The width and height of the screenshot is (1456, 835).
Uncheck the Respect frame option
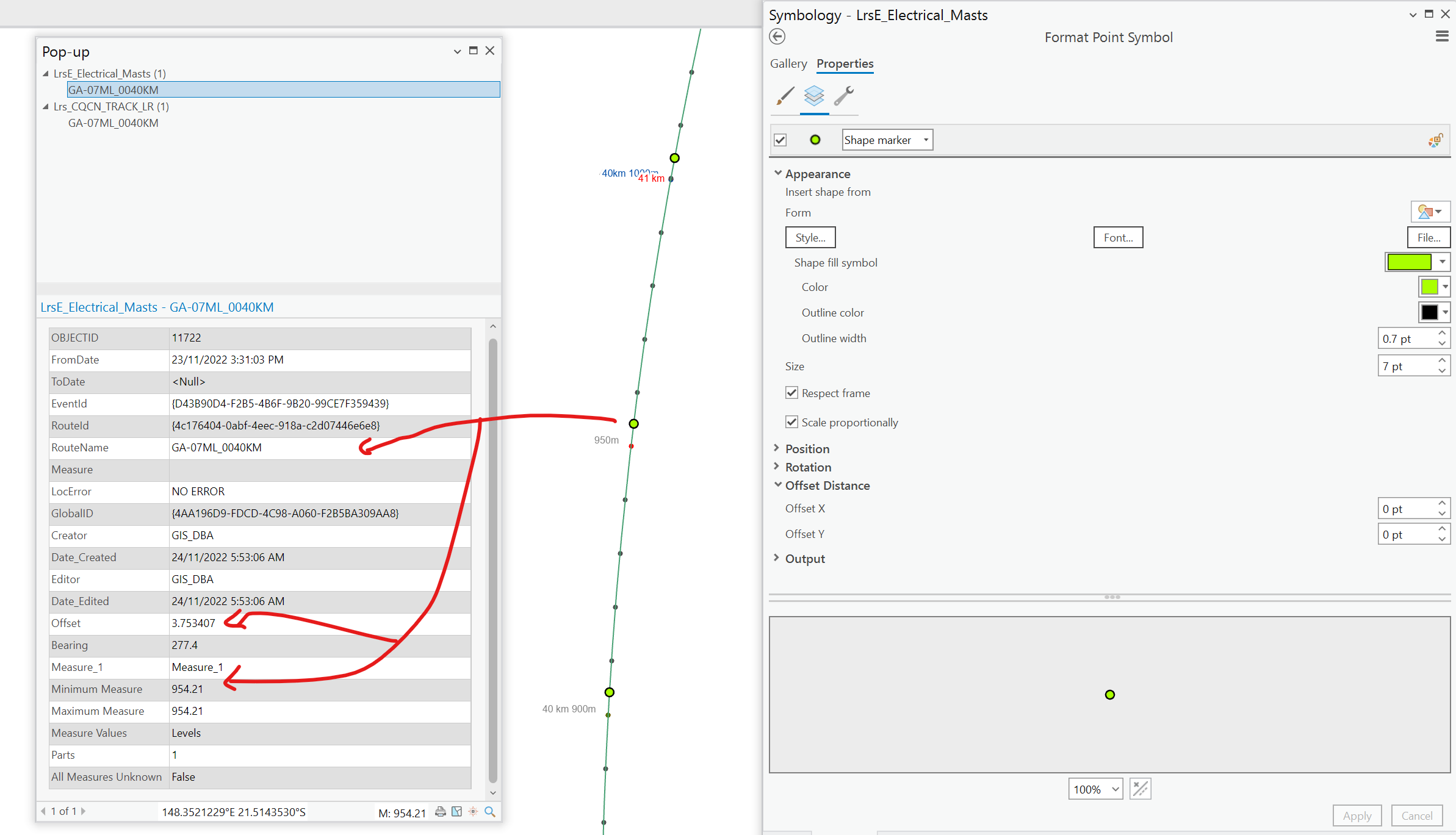point(791,393)
